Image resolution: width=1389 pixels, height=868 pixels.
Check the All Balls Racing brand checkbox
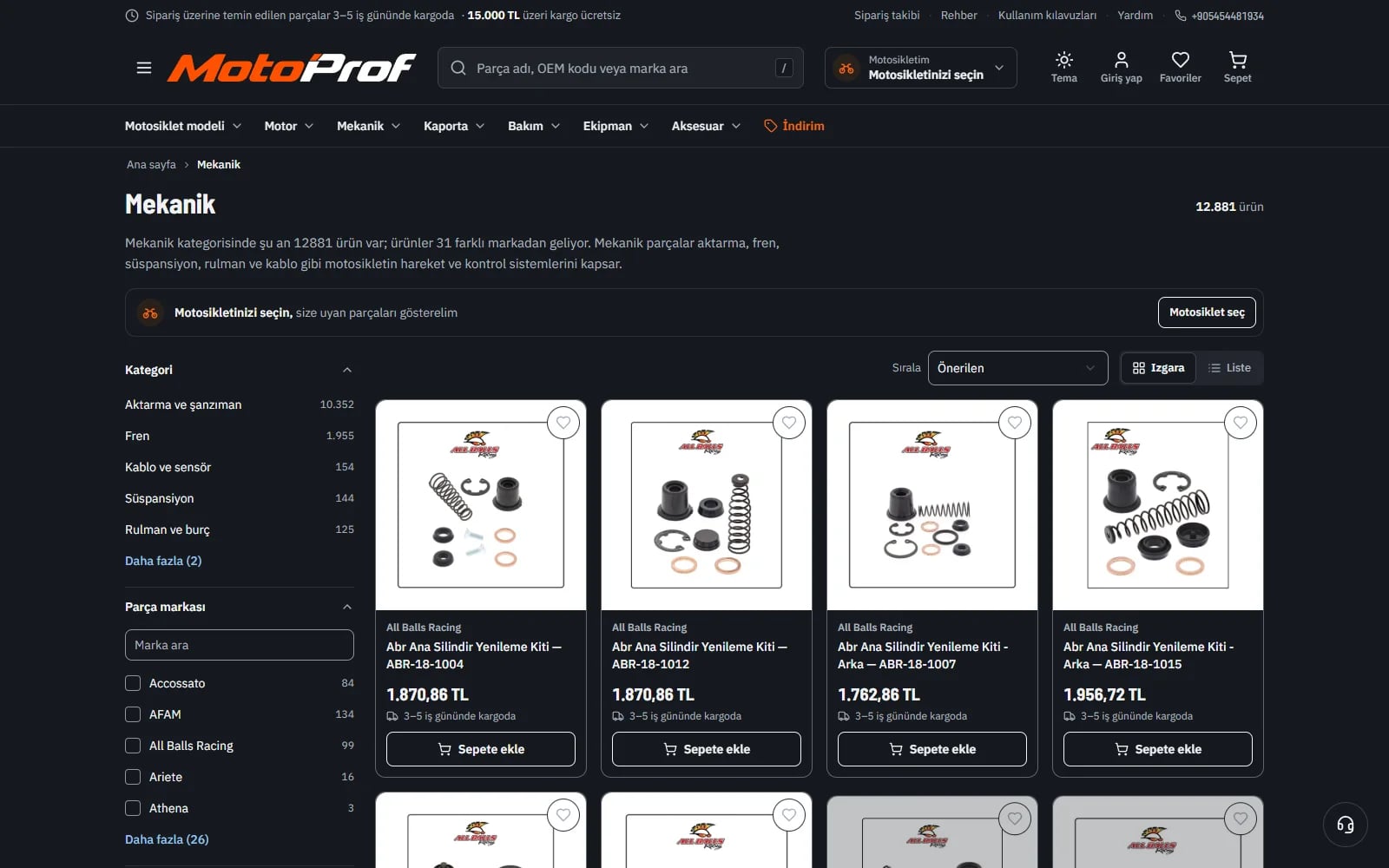point(133,746)
